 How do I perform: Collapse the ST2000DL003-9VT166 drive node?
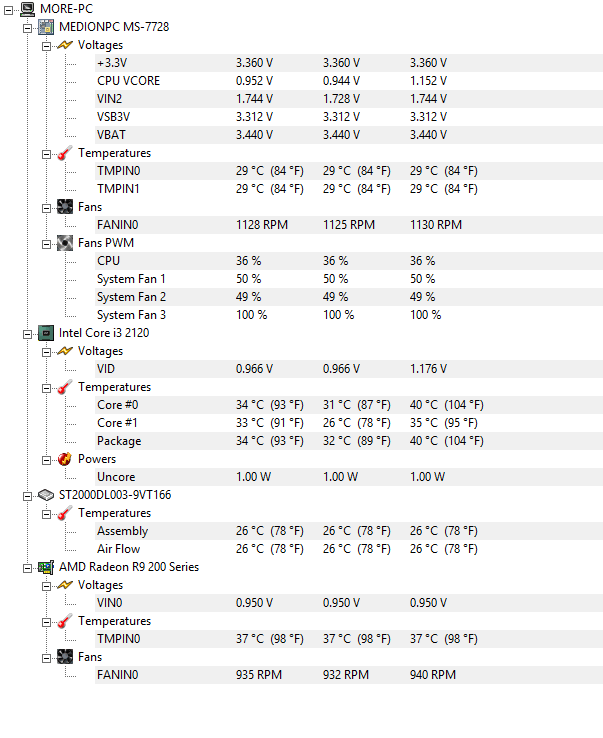28,495
